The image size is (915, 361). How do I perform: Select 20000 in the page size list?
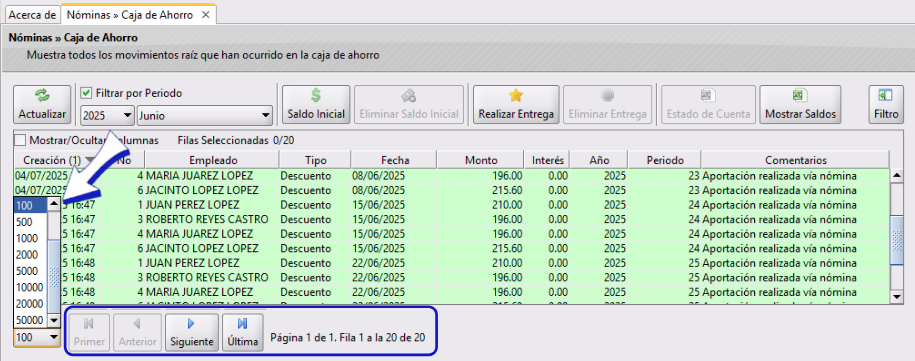tap(30, 303)
